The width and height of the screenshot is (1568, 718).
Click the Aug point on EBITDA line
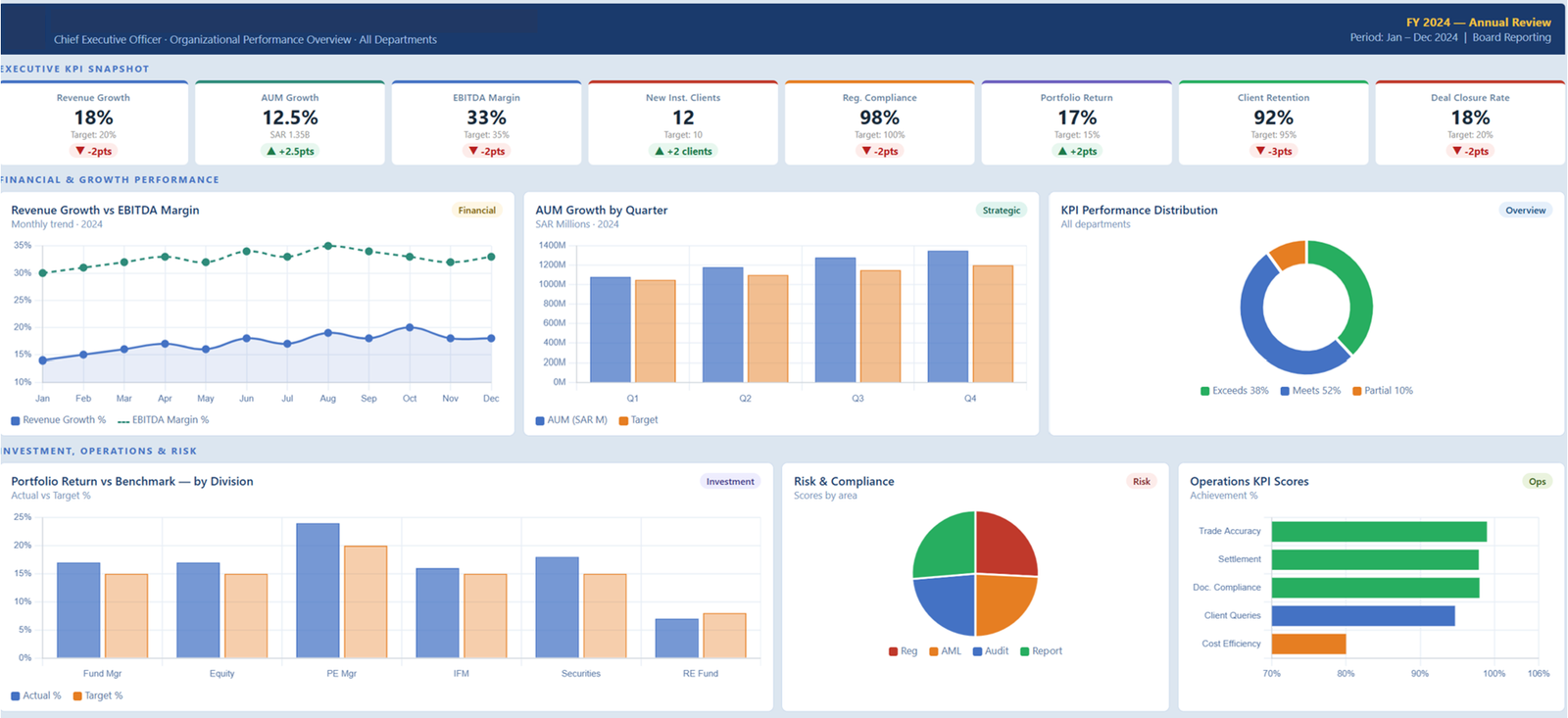click(x=328, y=246)
